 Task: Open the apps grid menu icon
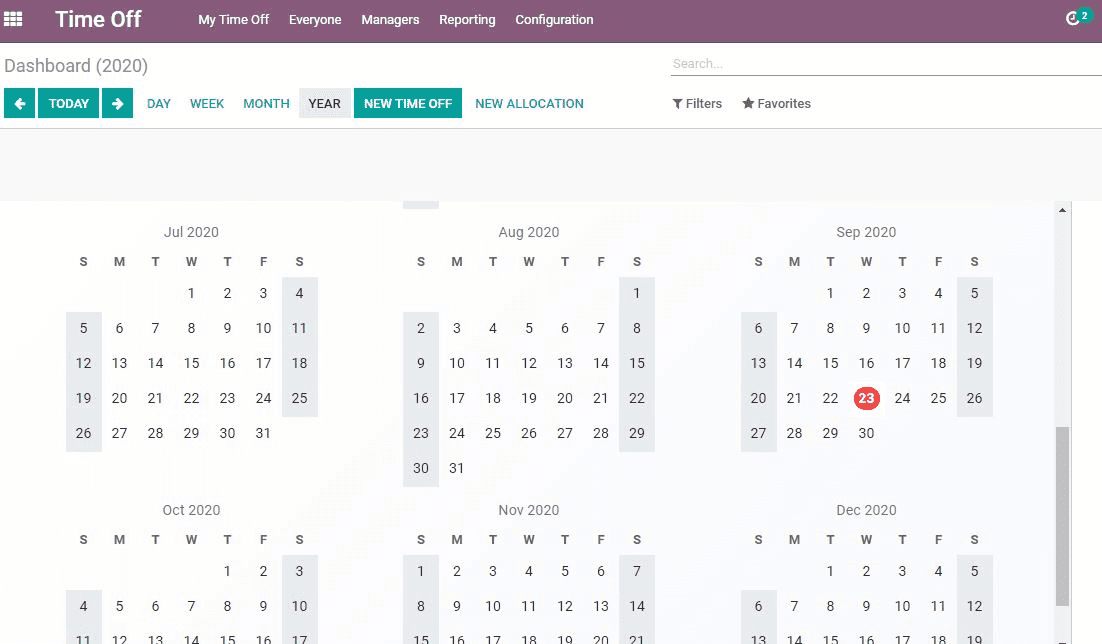pyautogui.click(x=13, y=19)
